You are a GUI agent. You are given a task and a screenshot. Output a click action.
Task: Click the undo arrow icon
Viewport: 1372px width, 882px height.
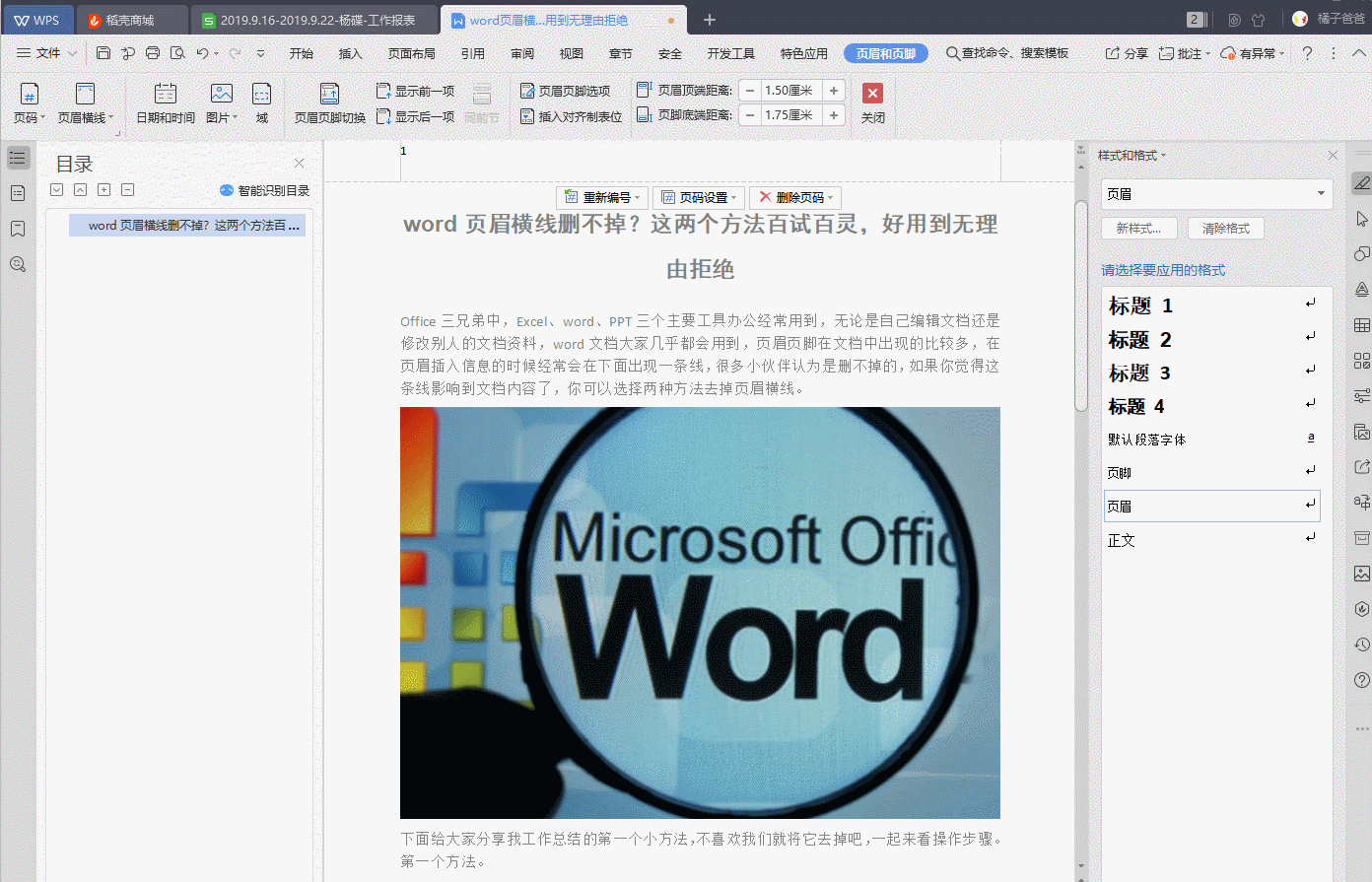coord(202,53)
